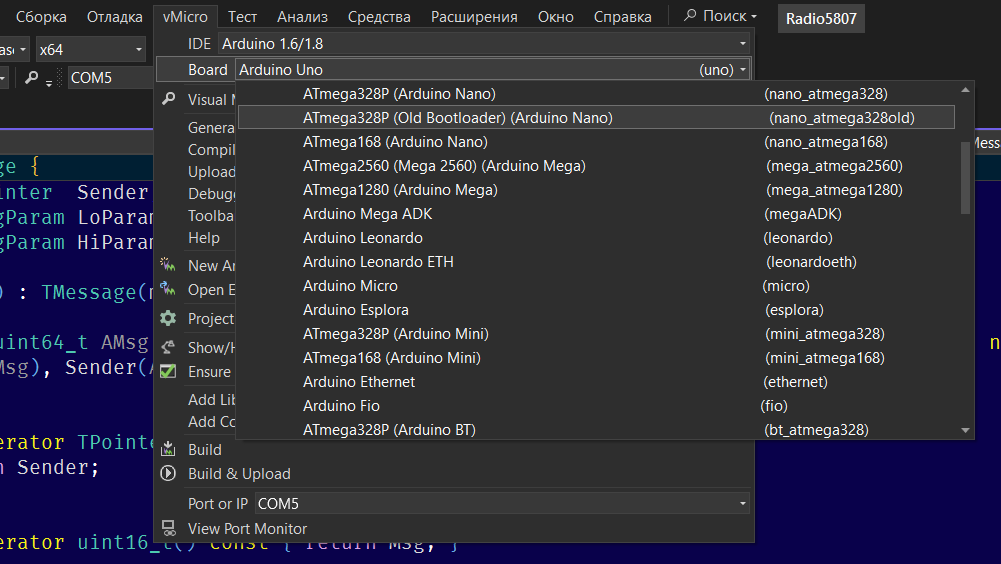Click the New Arduino project icon

(x=168, y=264)
